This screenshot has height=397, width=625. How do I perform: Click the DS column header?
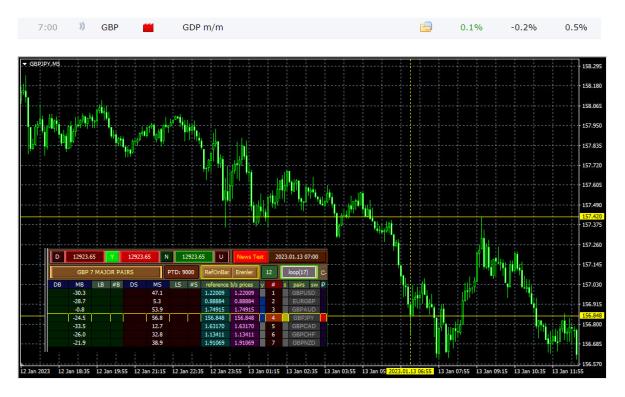pos(134,285)
